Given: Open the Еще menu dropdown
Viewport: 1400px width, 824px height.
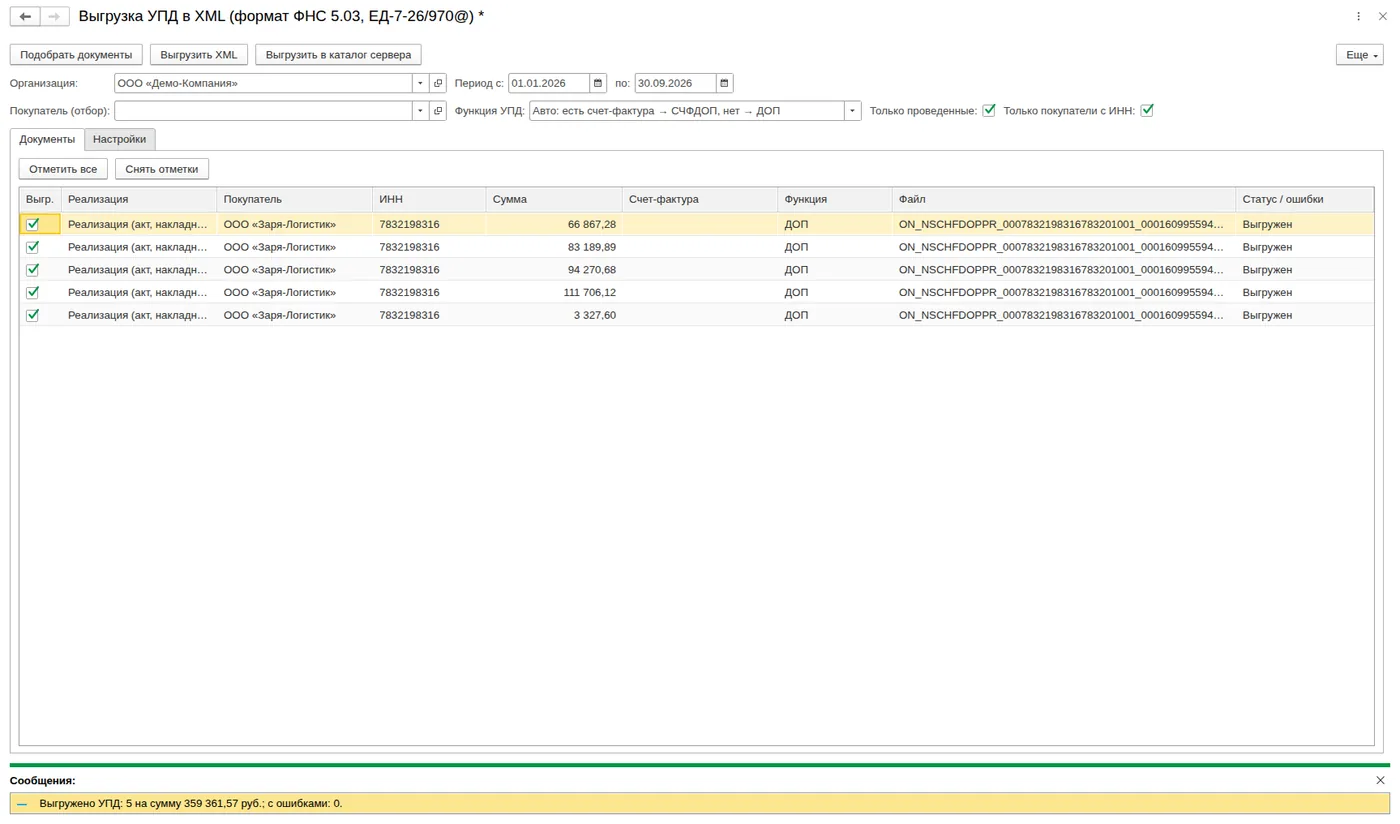Looking at the screenshot, I should pyautogui.click(x=1360, y=55).
